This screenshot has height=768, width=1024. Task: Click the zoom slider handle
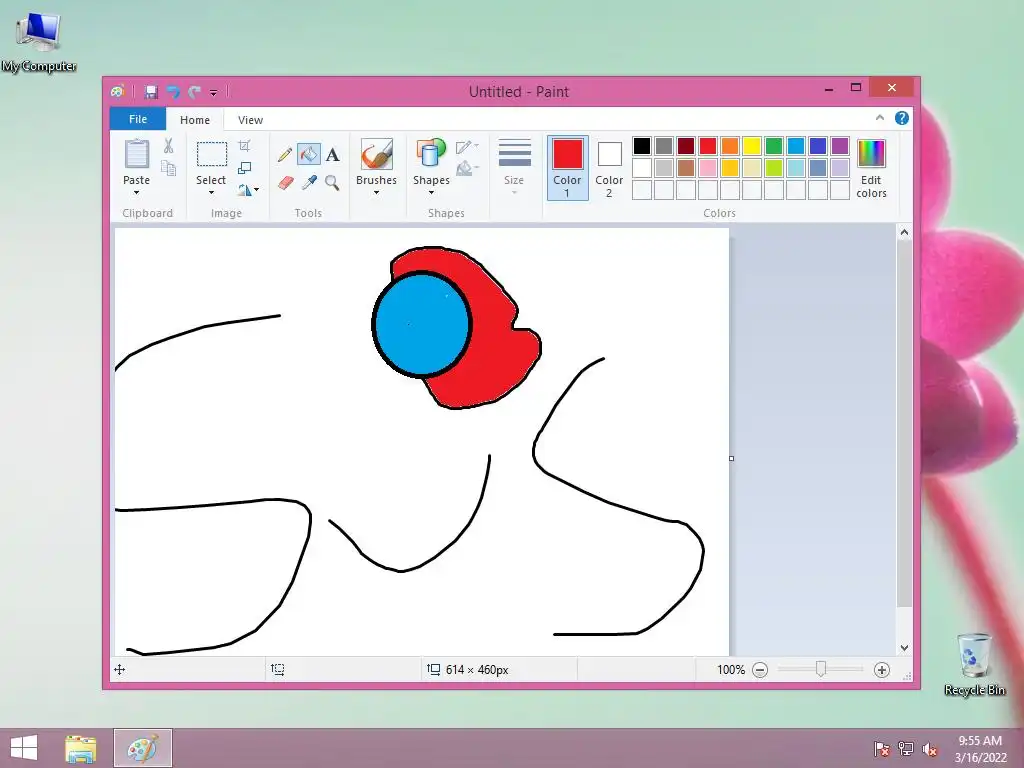(x=821, y=669)
